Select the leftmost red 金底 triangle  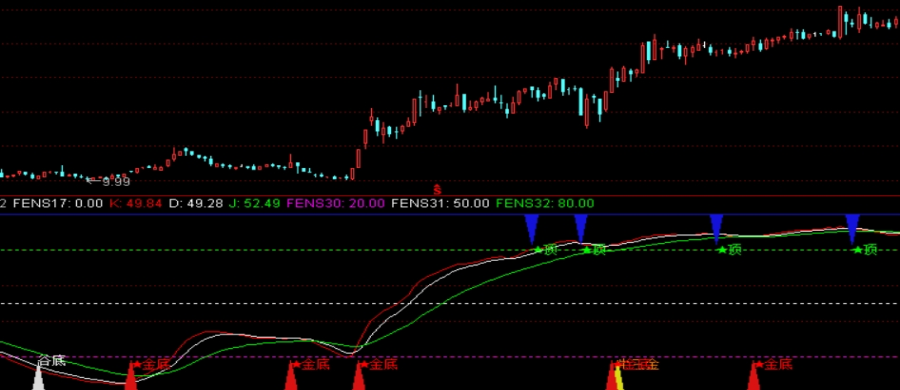pos(131,377)
